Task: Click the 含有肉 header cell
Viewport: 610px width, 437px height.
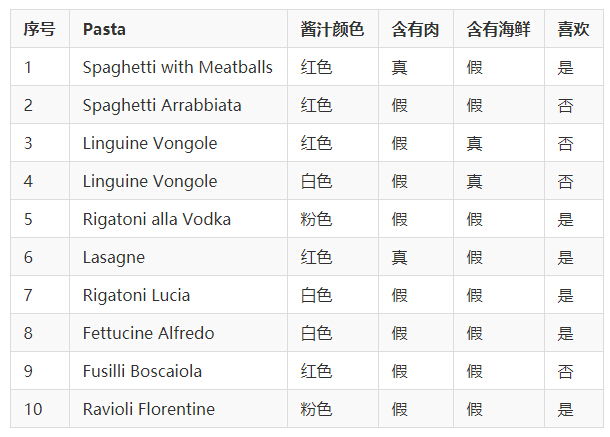Action: 415,29
